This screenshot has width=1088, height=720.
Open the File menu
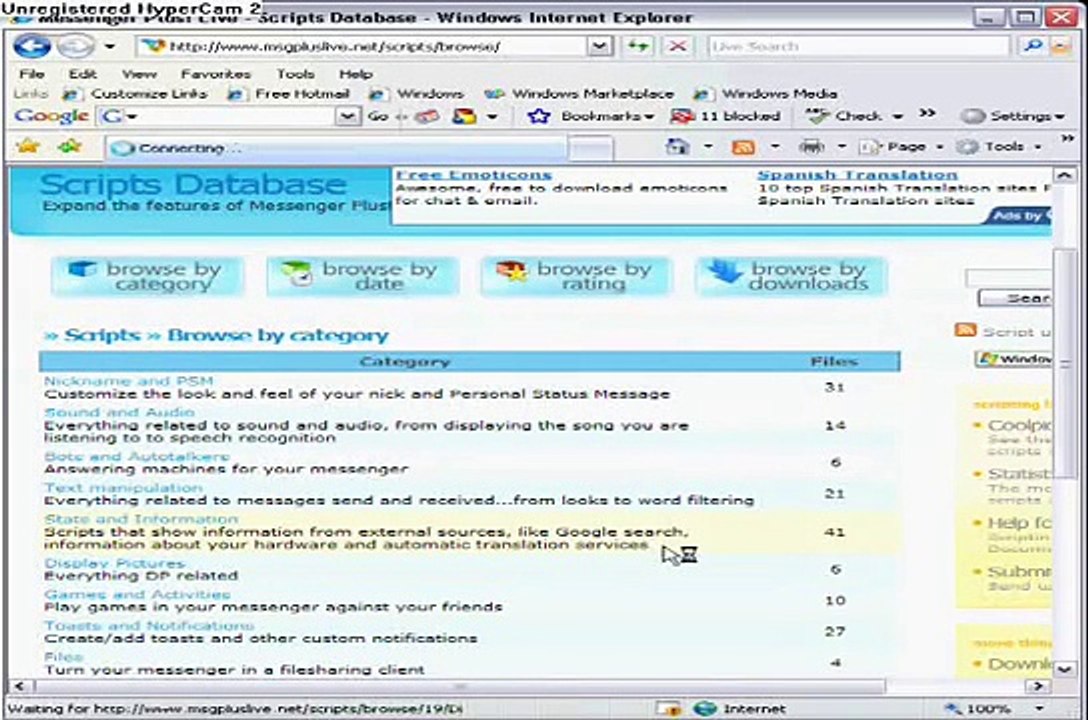pyautogui.click(x=32, y=74)
